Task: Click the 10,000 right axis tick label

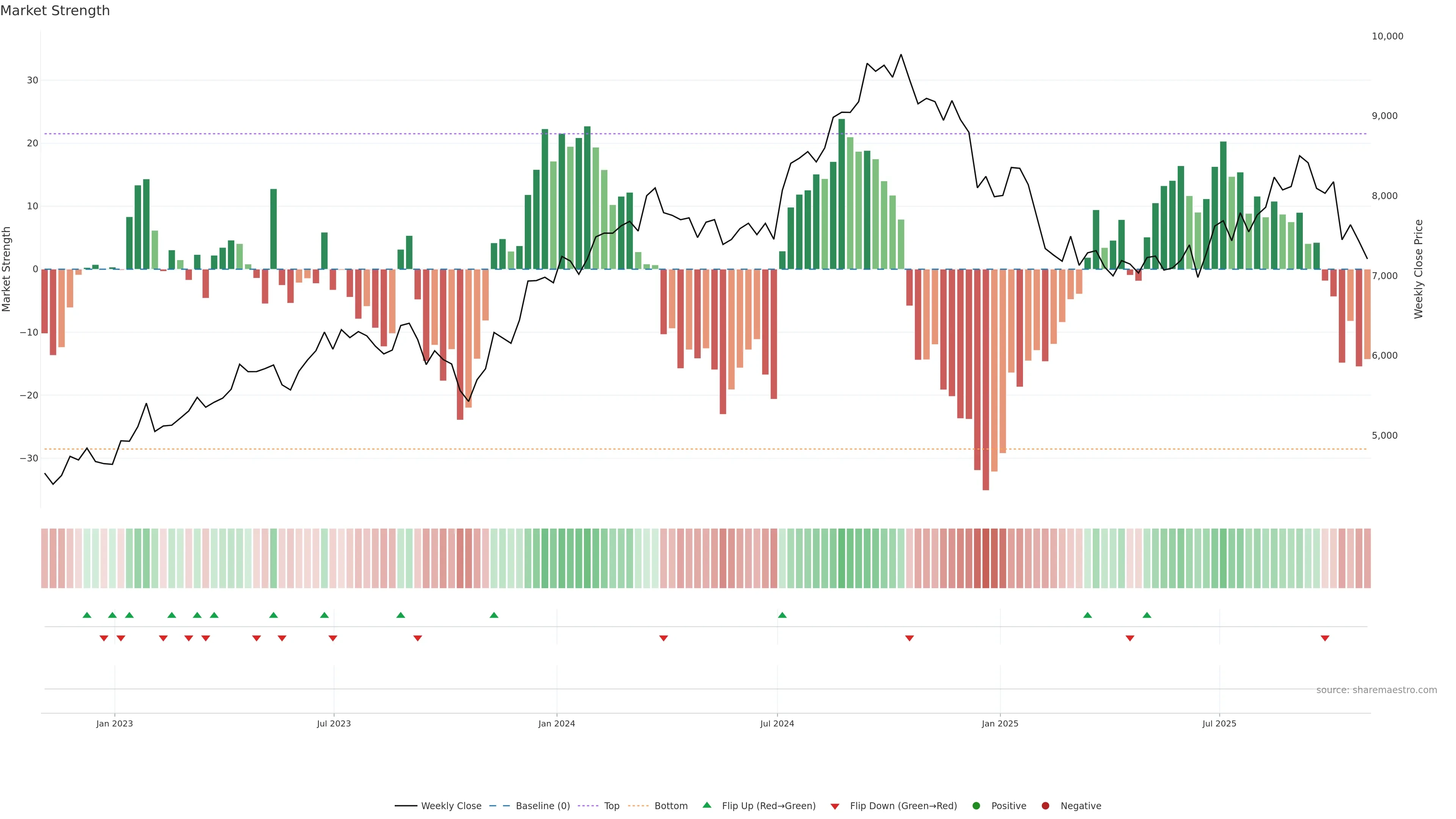Action: point(1387,36)
